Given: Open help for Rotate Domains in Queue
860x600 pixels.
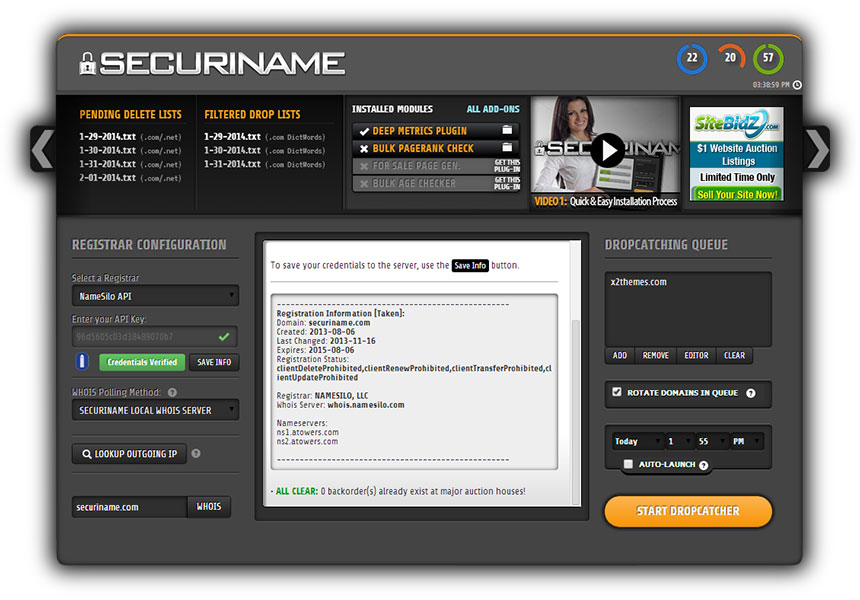Looking at the screenshot, I should point(751,393).
